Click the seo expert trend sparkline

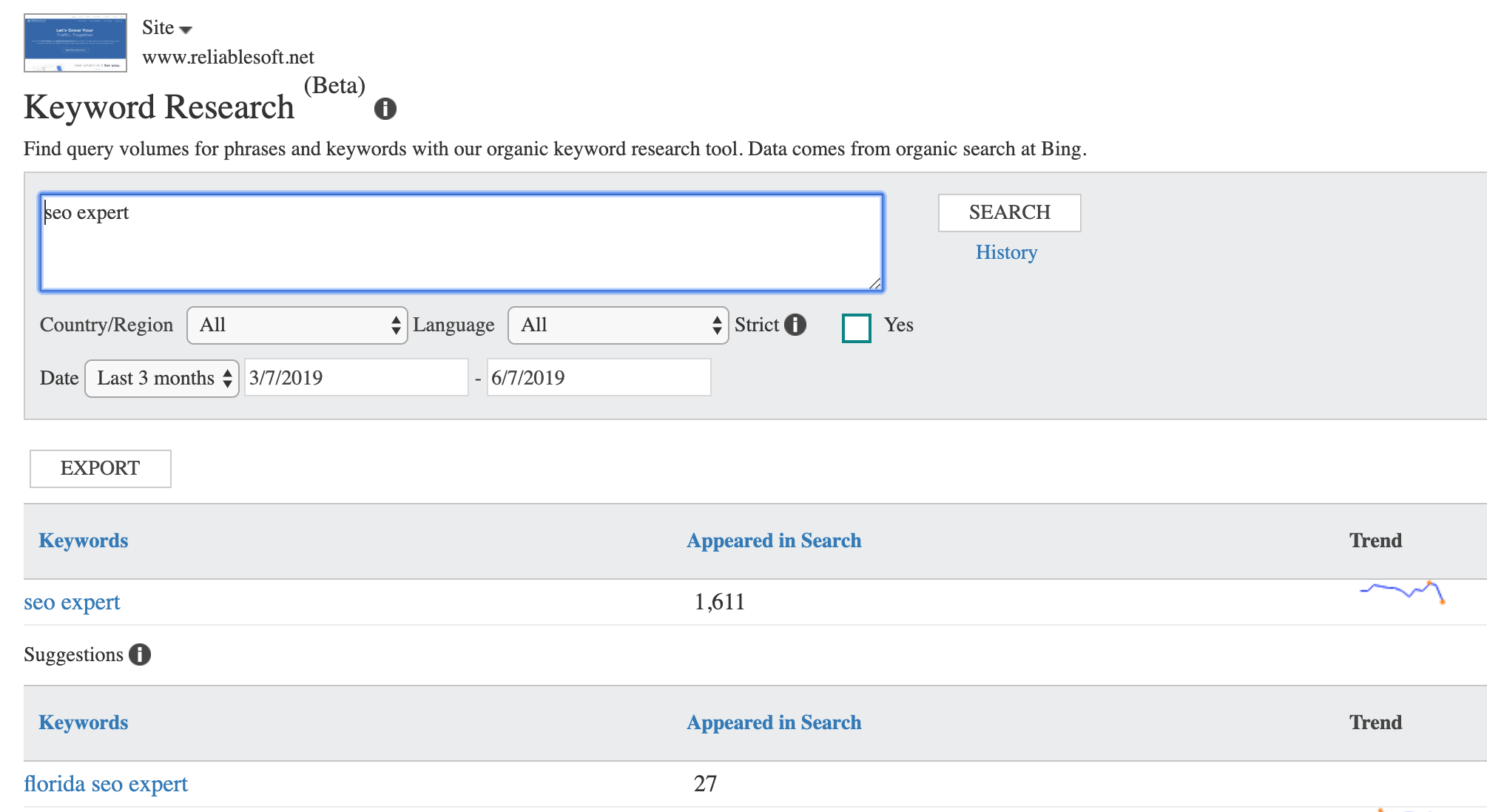pyautogui.click(x=1402, y=592)
